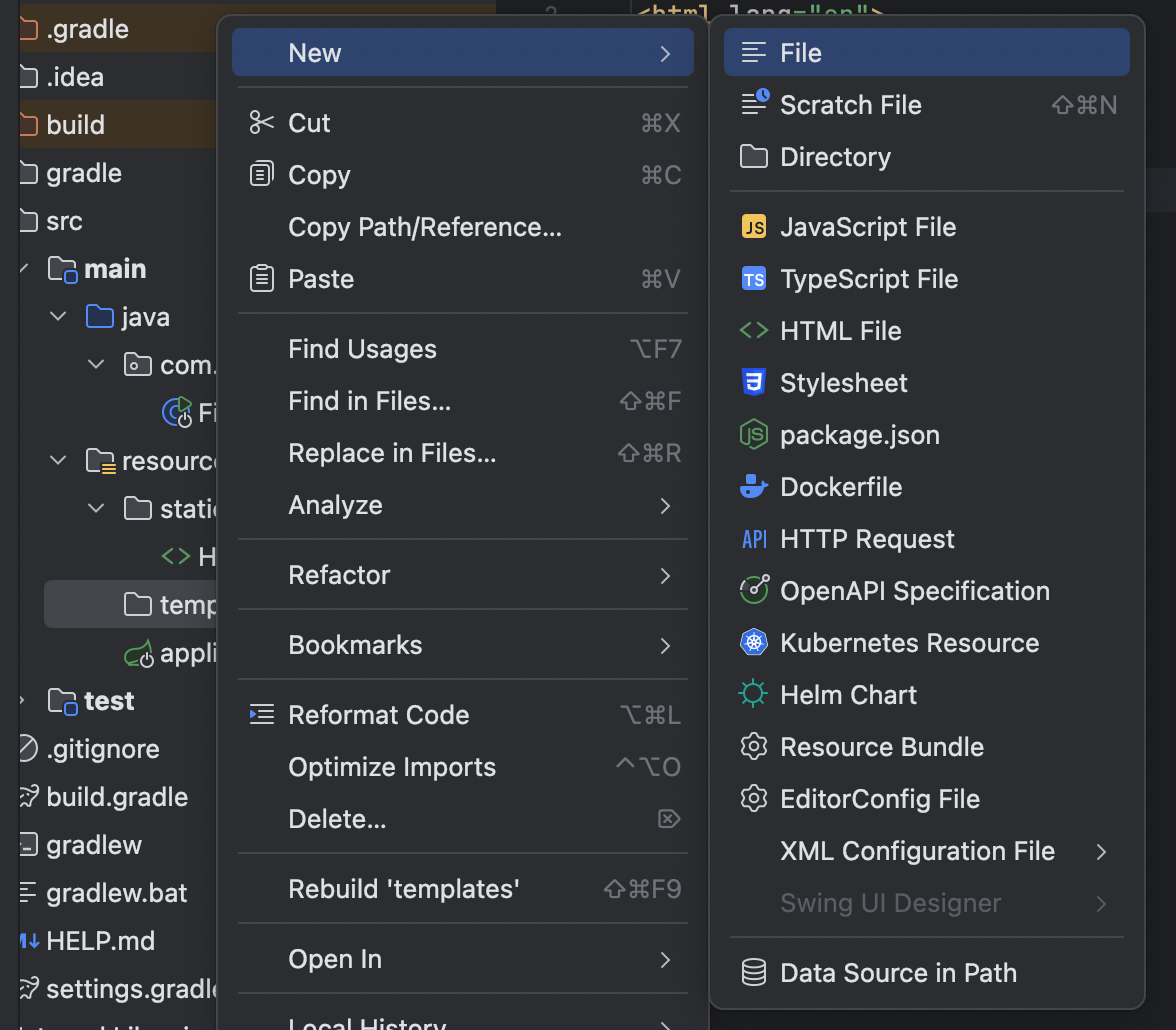Click the HTTP Request API icon
Viewport: 1176px width, 1030px height.
[754, 539]
